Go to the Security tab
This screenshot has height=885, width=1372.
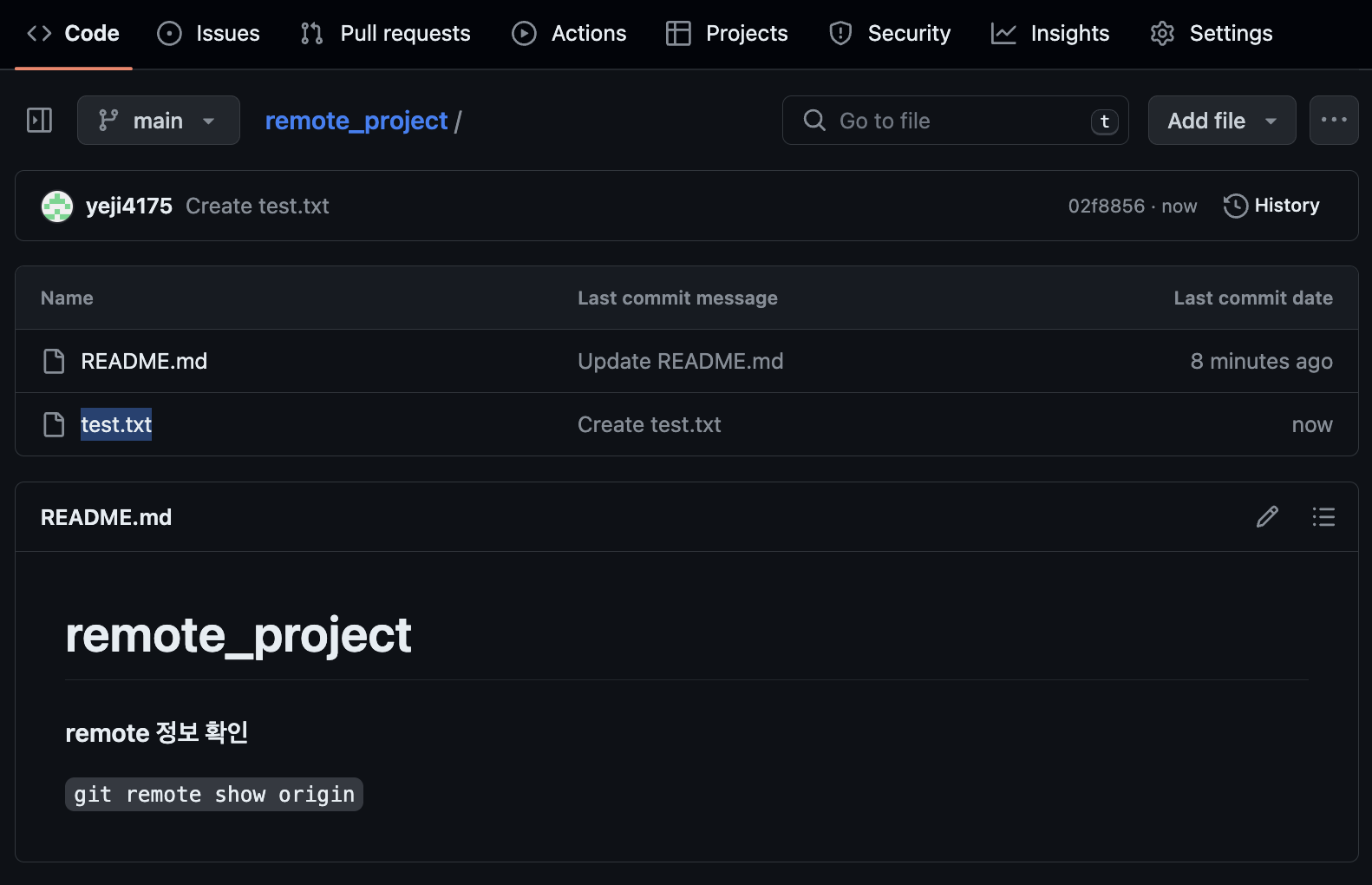890,33
